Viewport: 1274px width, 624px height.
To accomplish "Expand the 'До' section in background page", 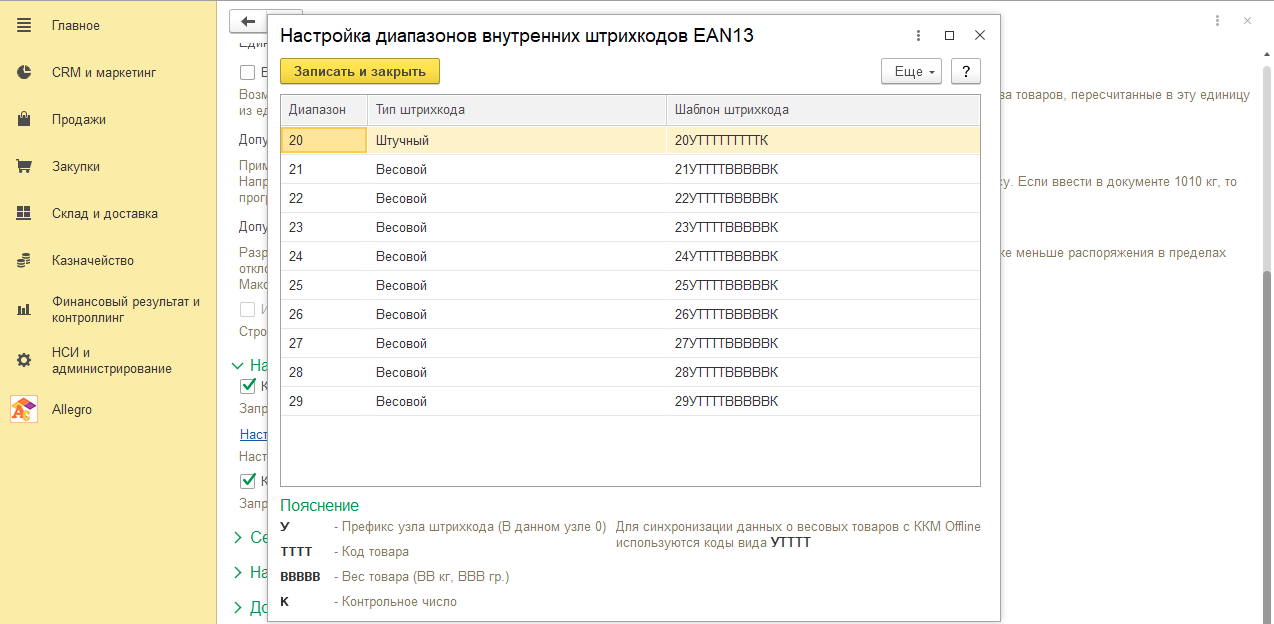I will 238,607.
